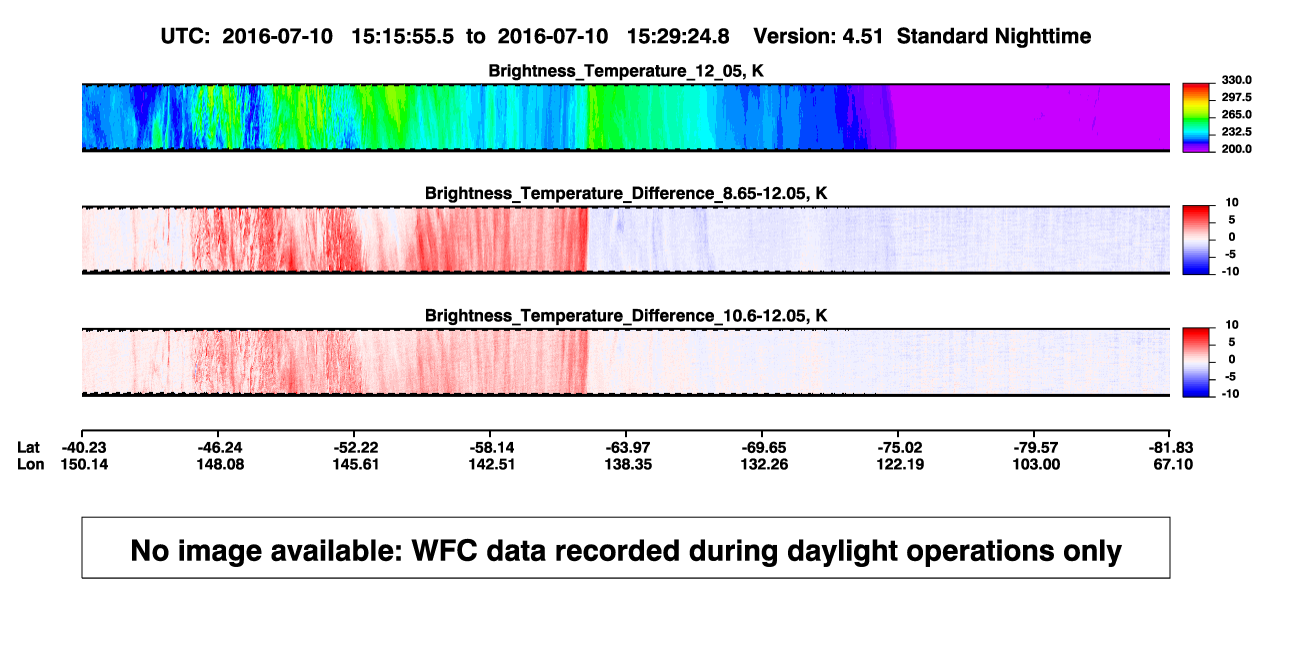Click longitude tick value 145.61
This screenshot has width=1300, height=667.
pos(355,464)
